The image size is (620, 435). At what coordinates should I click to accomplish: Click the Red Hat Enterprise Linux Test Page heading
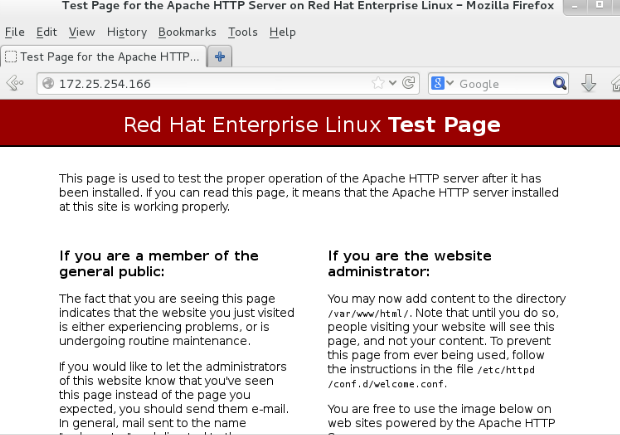point(312,125)
